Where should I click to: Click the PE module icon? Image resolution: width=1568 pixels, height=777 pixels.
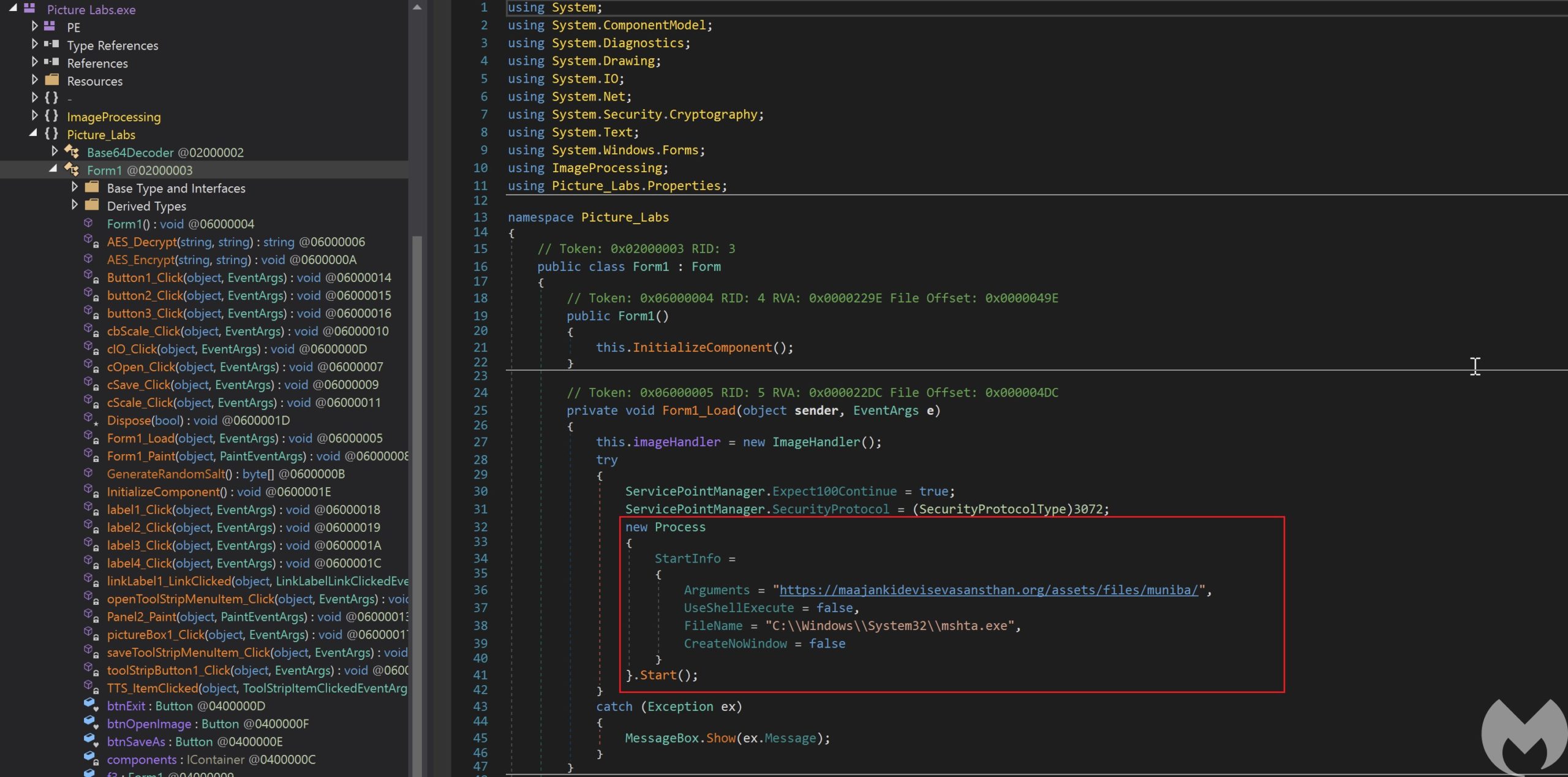click(x=50, y=26)
